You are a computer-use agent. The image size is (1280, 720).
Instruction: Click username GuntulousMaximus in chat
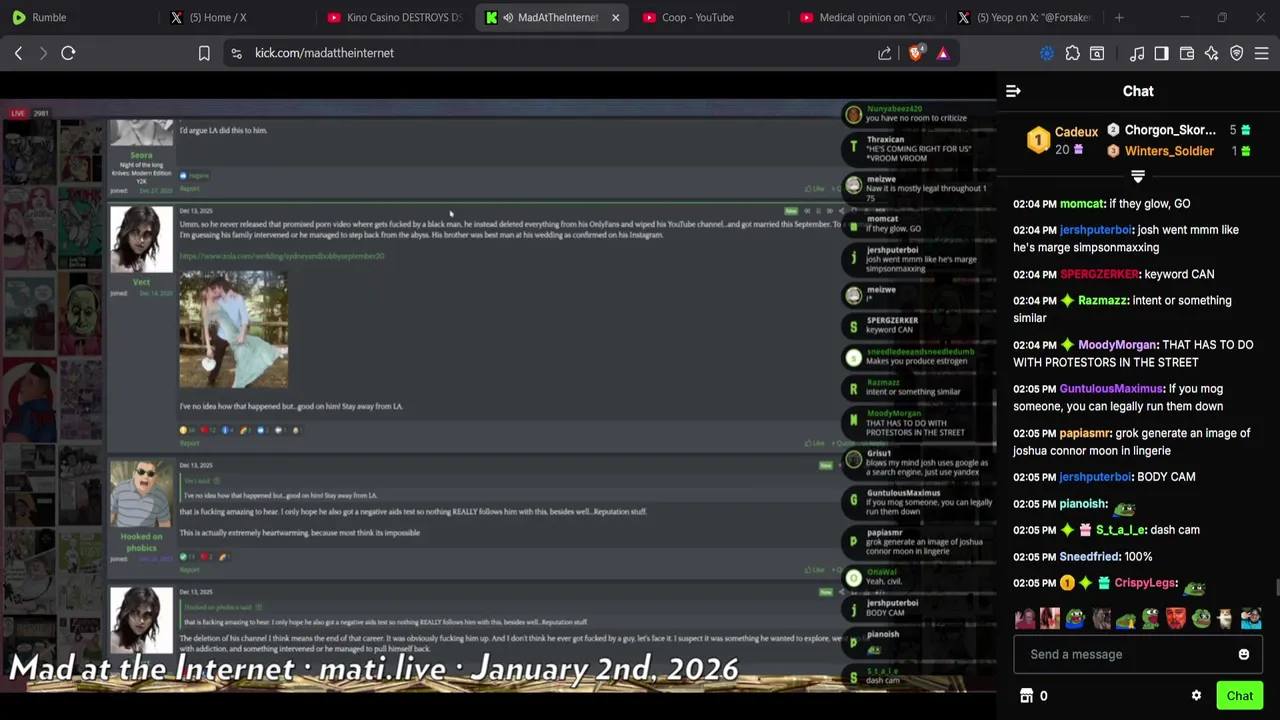tap(1111, 389)
